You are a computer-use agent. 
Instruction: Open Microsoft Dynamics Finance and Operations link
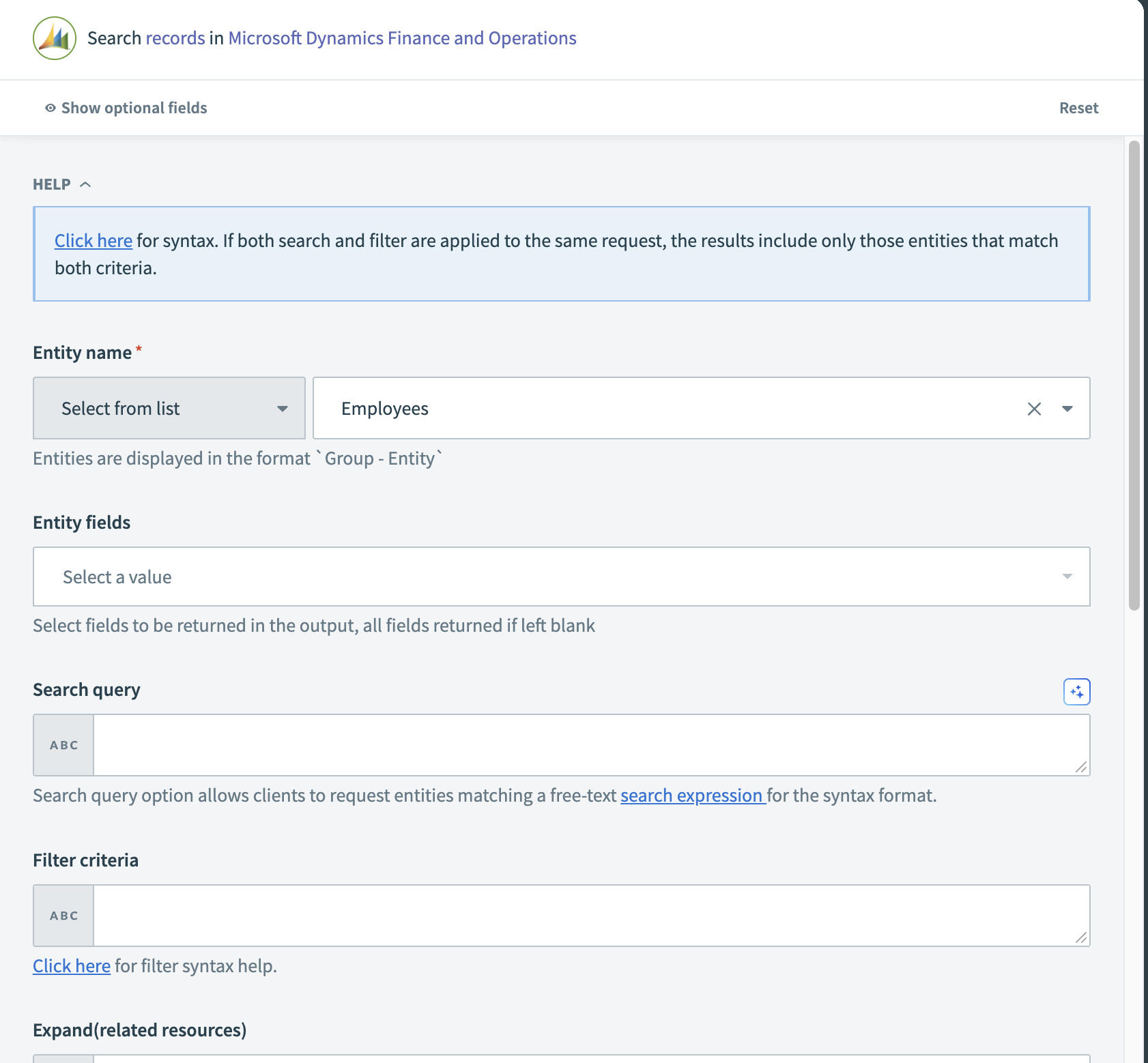pos(402,38)
